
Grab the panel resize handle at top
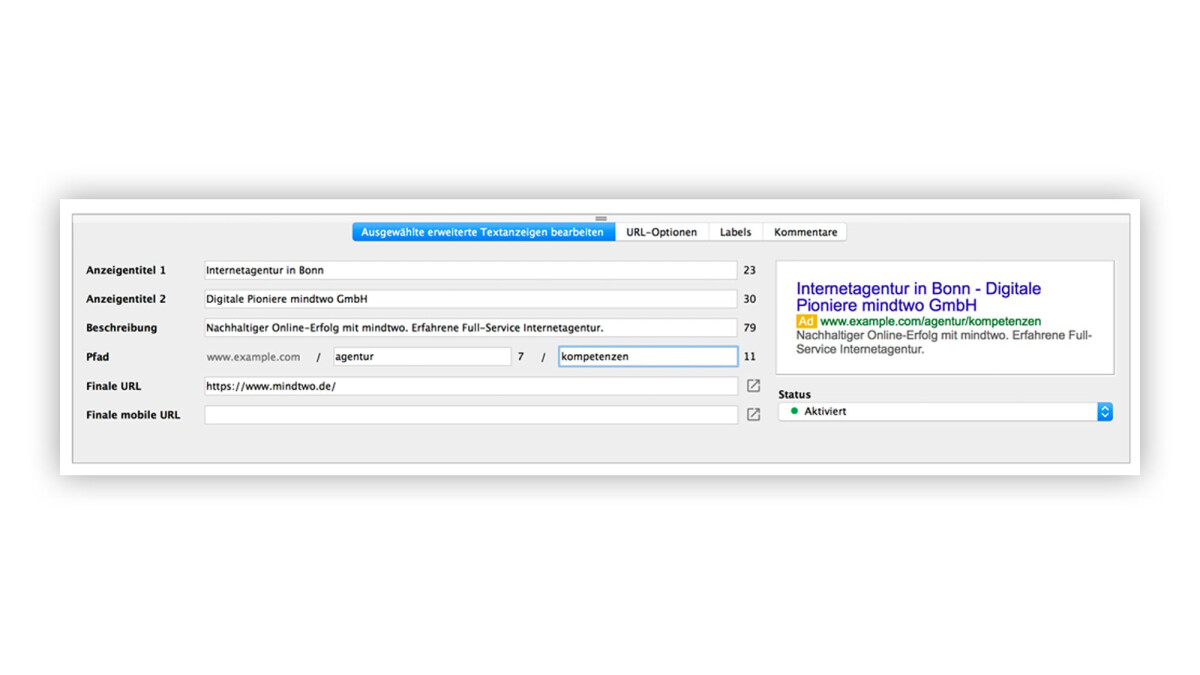[x=601, y=218]
